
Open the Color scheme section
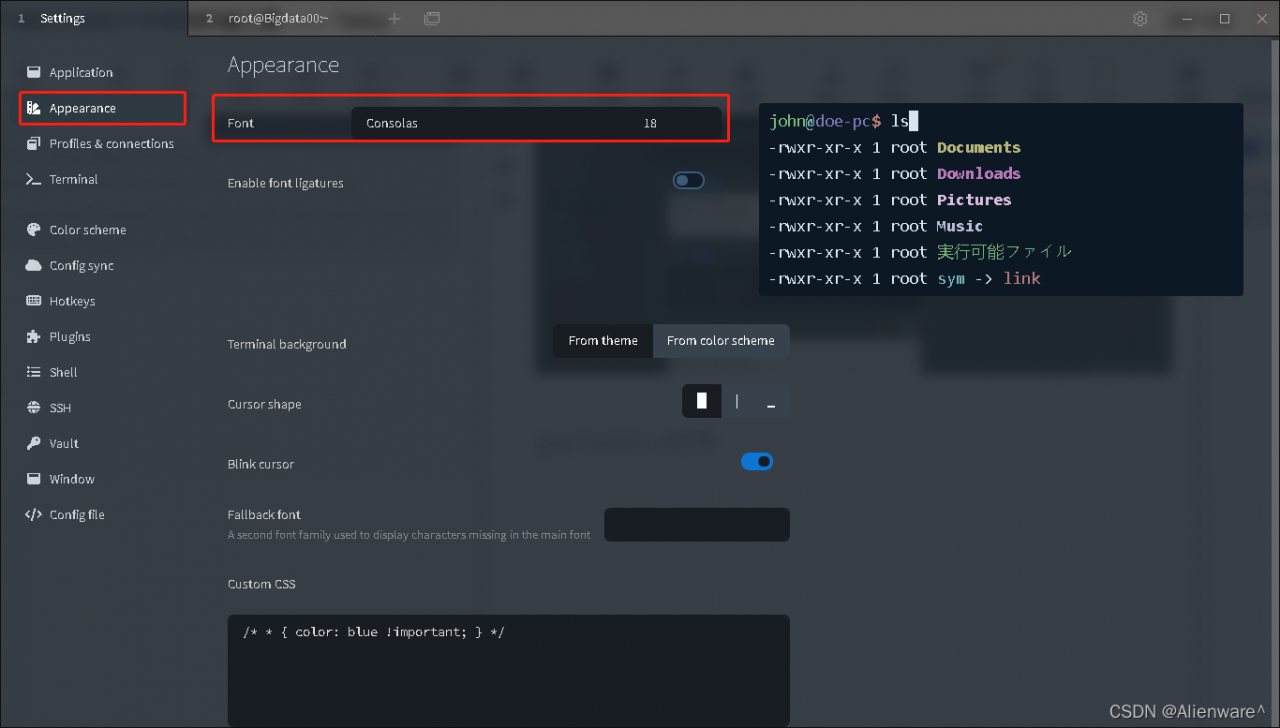point(88,230)
